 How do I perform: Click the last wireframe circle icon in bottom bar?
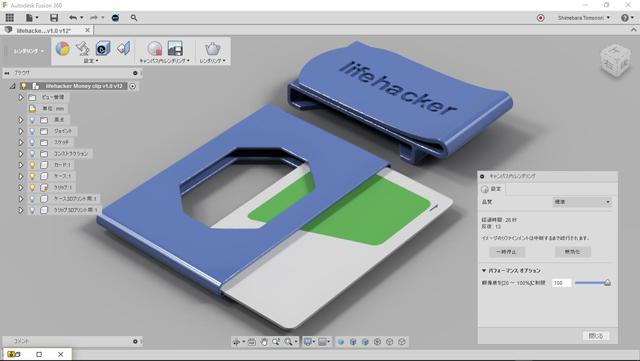pyautogui.click(x=402, y=342)
